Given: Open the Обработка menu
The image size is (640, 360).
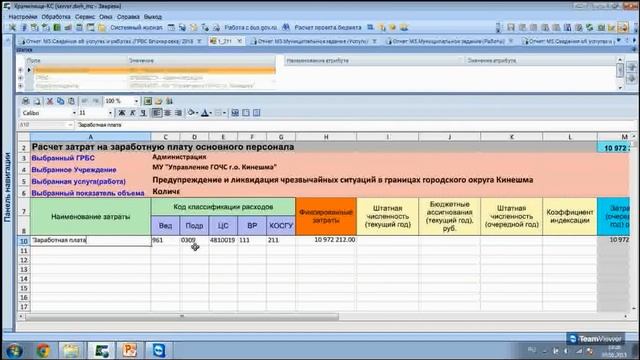Looking at the screenshot, I should tap(56, 17).
